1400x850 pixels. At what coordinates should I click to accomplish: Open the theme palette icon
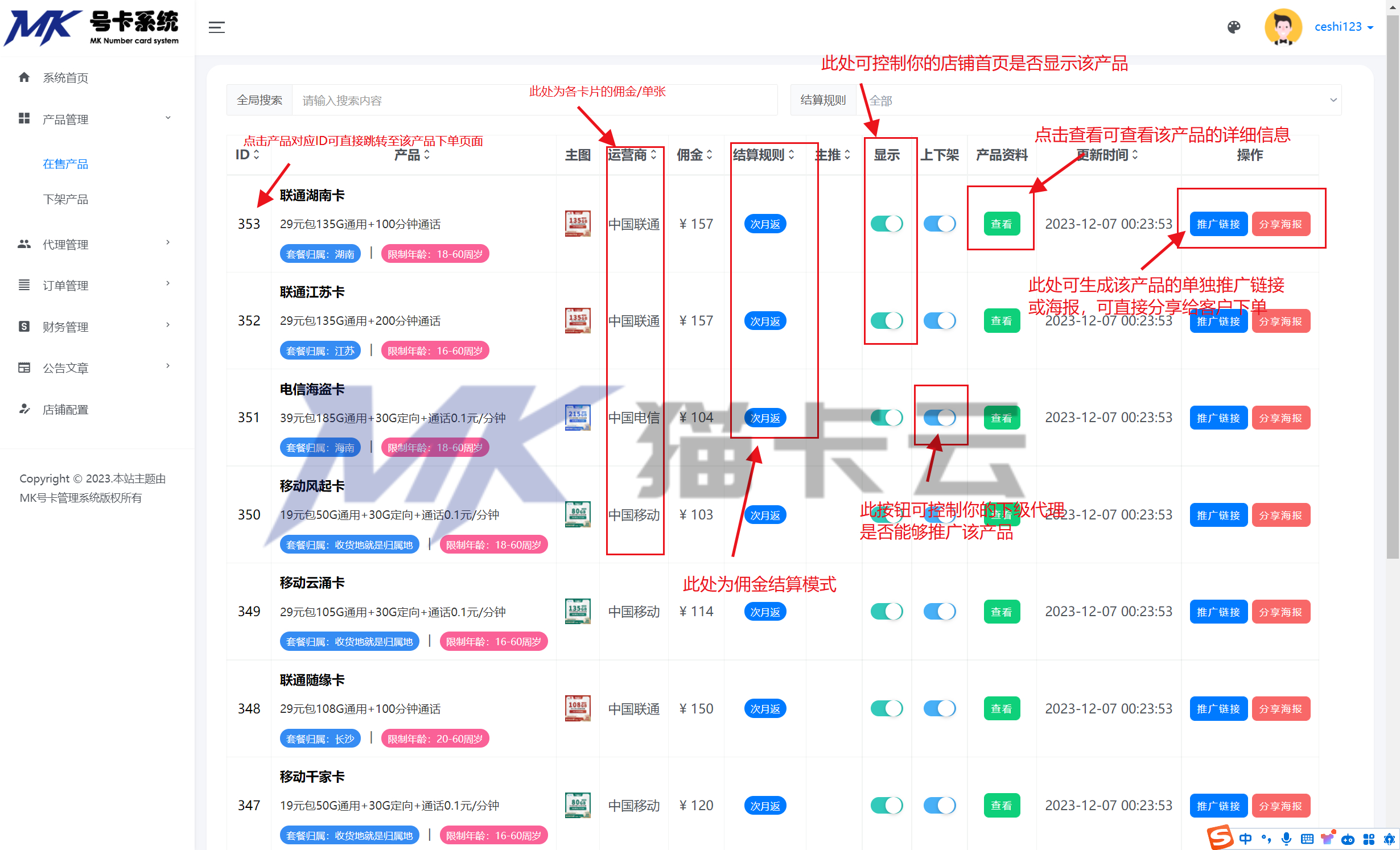tap(1233, 27)
